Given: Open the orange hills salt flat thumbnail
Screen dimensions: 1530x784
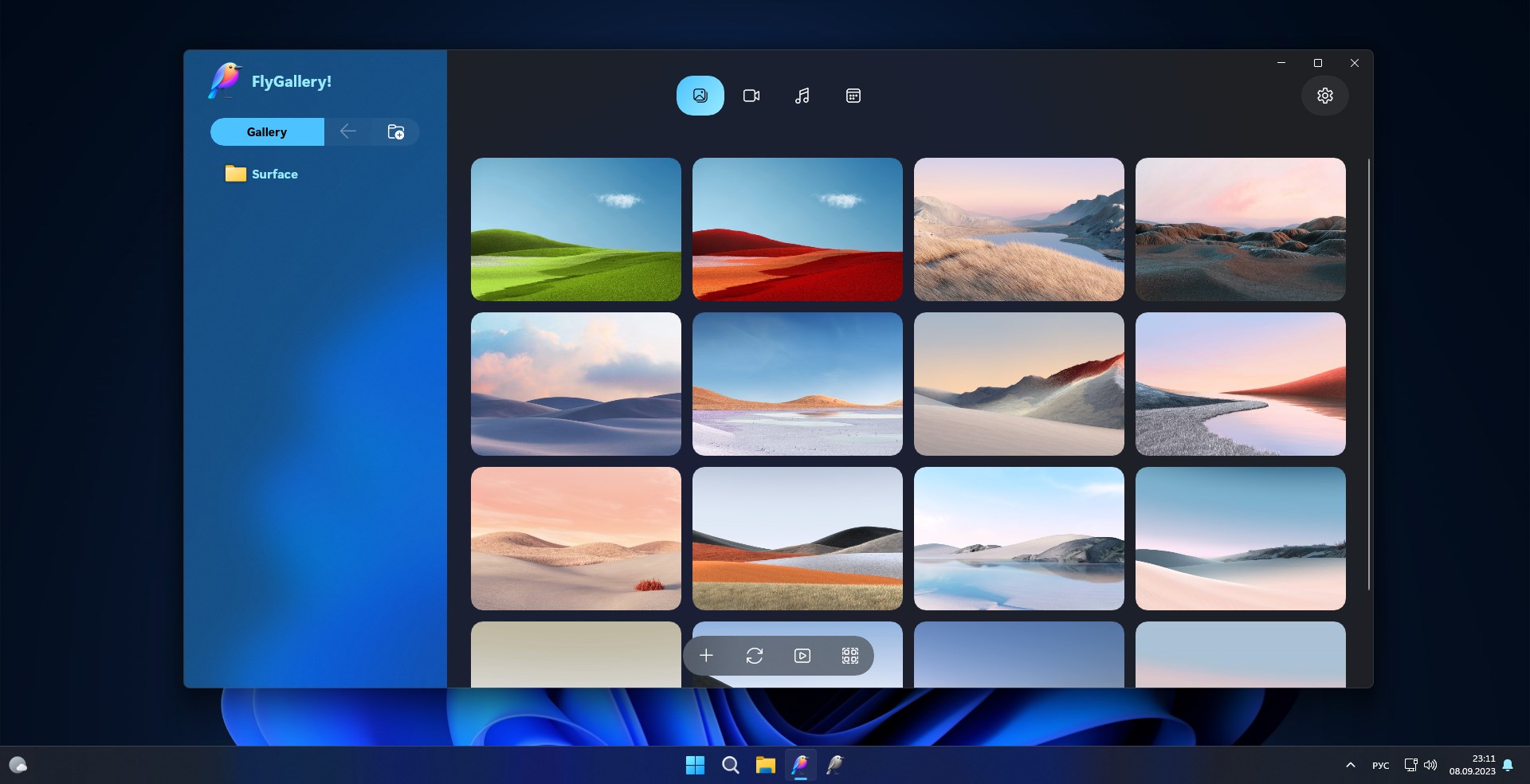Looking at the screenshot, I should 798,384.
